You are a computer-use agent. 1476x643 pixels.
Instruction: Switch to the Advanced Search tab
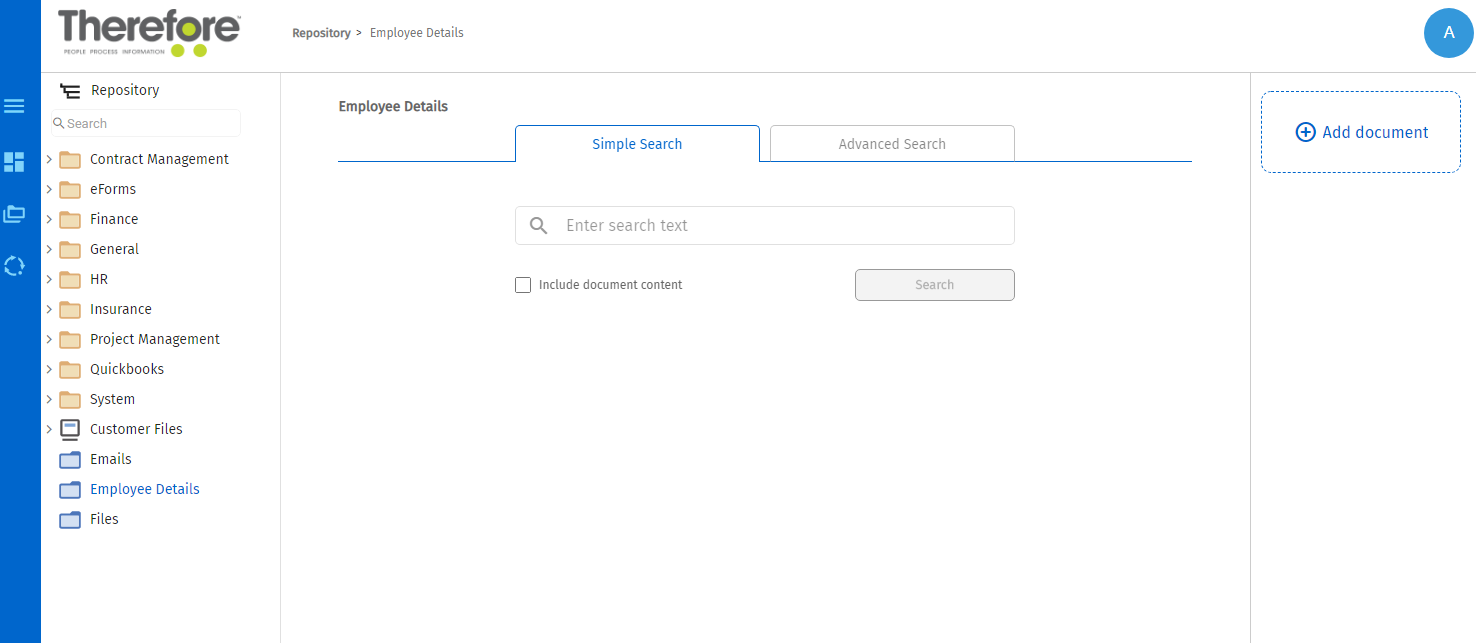[892, 144]
